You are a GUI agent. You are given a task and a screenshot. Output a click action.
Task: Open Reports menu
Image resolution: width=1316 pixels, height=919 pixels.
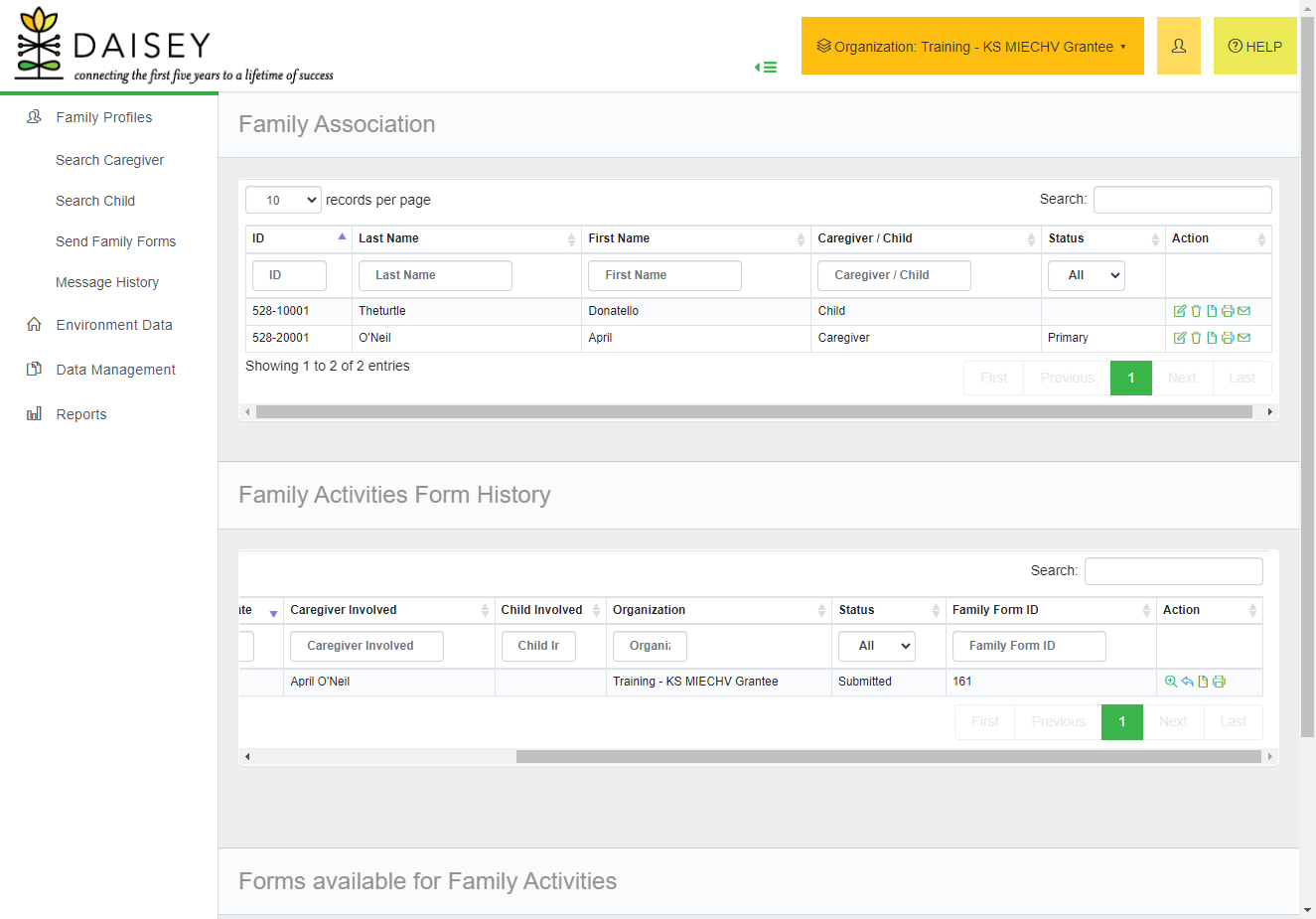tap(81, 414)
